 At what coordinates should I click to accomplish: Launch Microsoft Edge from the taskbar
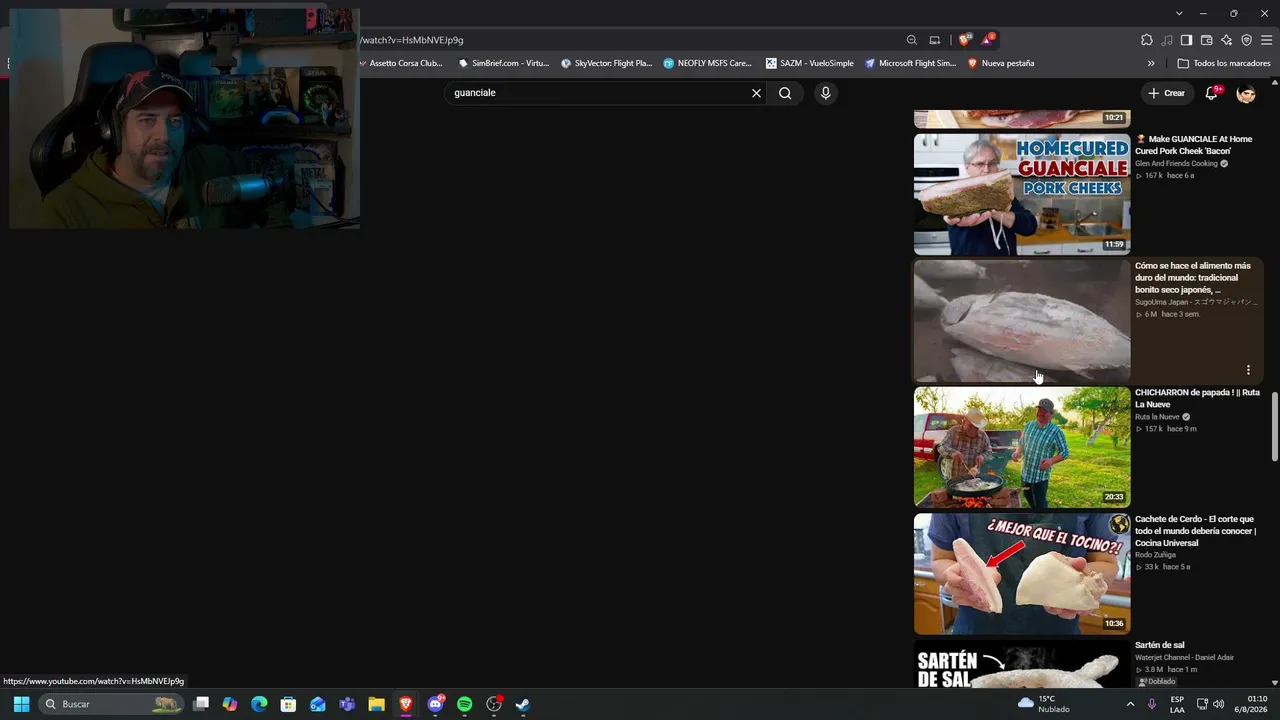coord(259,704)
